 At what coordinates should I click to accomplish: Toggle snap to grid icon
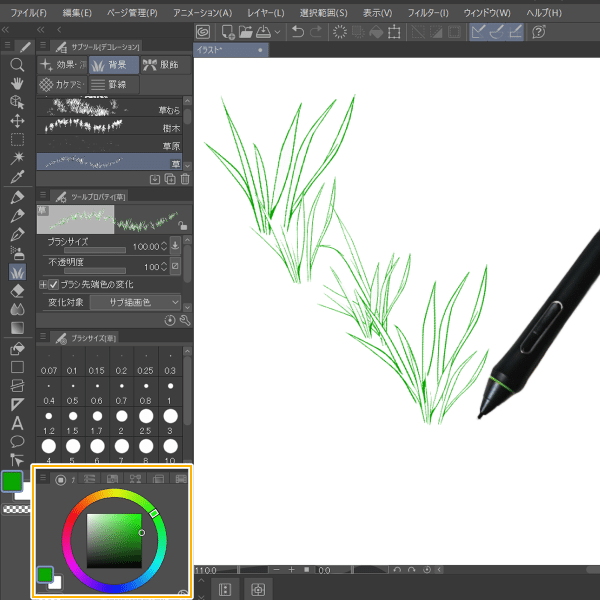(x=515, y=32)
